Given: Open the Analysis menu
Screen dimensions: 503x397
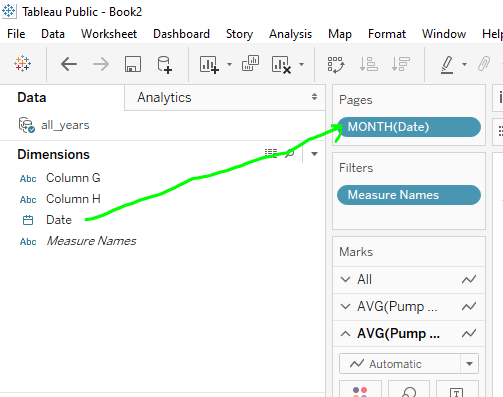Looking at the screenshot, I should pos(290,34).
